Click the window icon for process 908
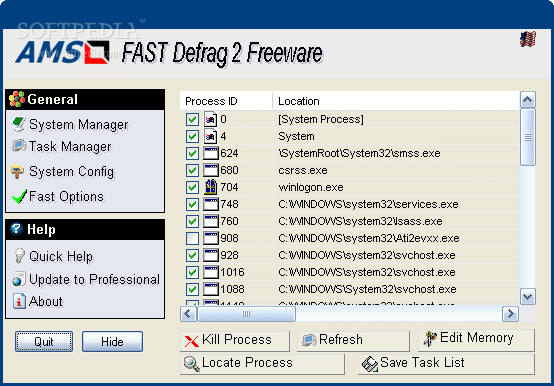This screenshot has width=554, height=386. click(211, 238)
